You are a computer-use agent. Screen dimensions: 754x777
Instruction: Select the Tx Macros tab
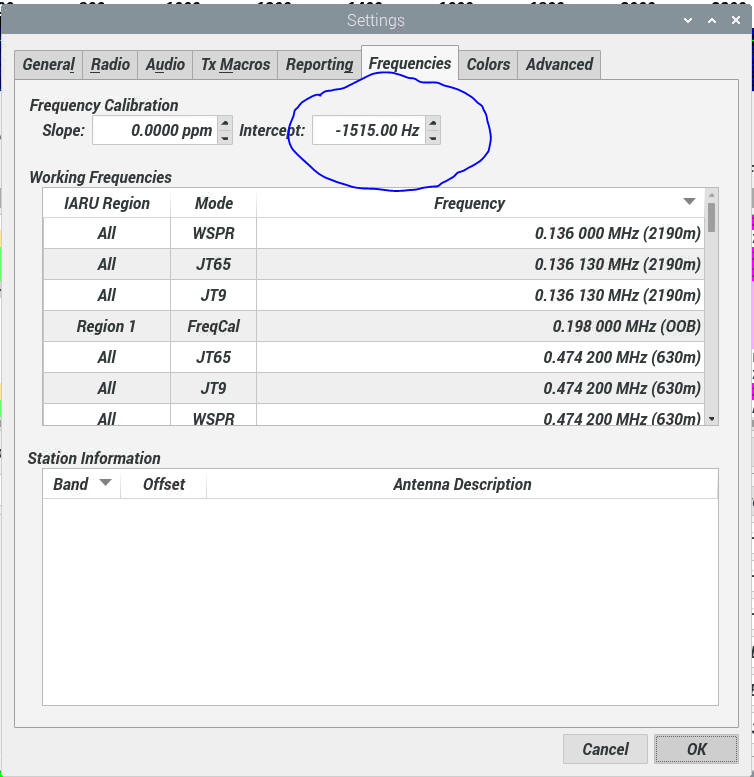click(235, 64)
